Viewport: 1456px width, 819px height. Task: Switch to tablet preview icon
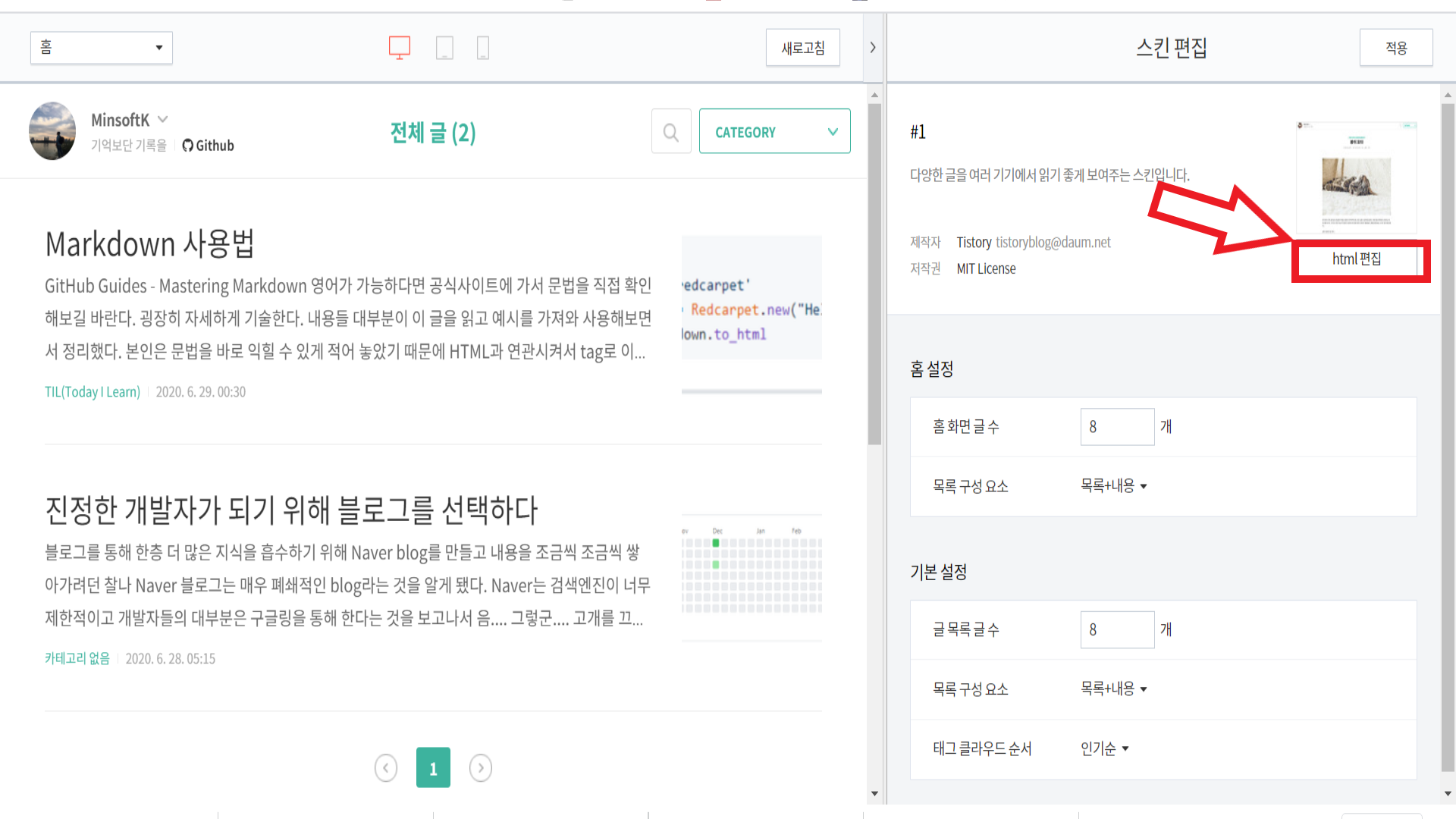pos(444,48)
